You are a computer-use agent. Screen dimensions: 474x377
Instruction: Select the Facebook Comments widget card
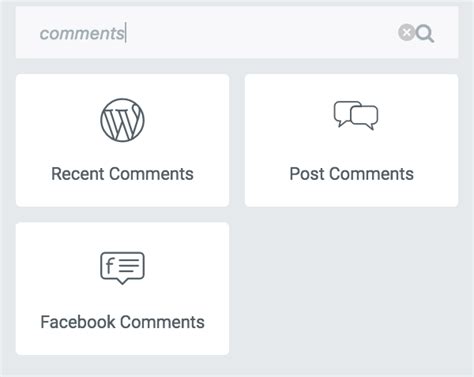coord(122,289)
